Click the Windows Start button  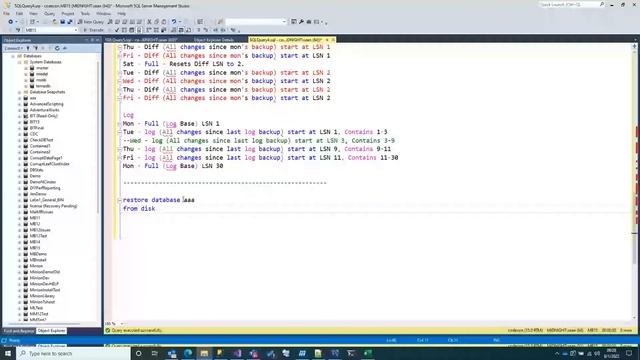[8, 353]
